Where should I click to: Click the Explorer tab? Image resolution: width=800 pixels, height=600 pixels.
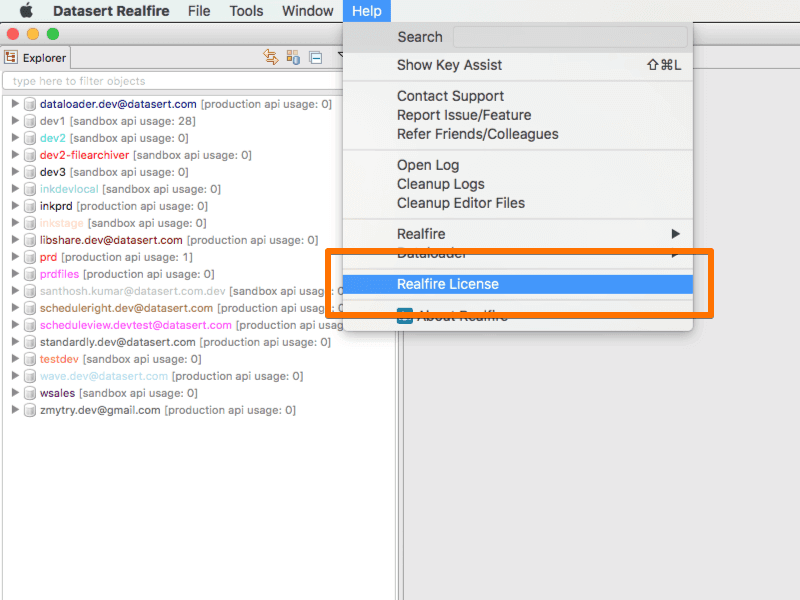click(36, 58)
